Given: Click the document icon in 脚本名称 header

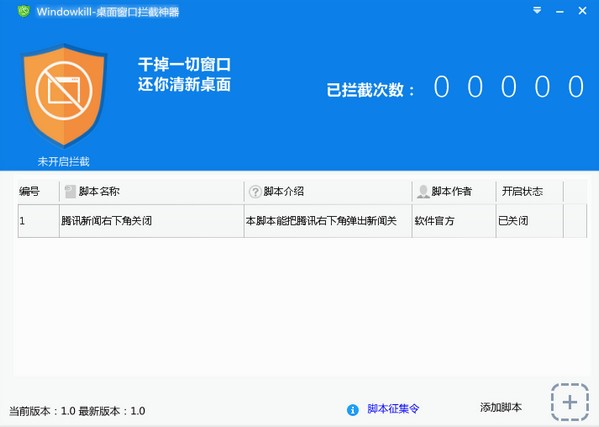Looking at the screenshot, I should tap(70, 191).
